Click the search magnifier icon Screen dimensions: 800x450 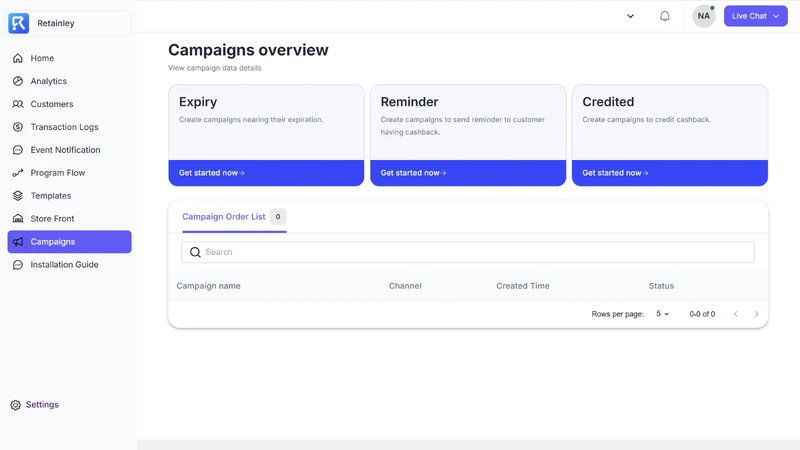point(195,252)
